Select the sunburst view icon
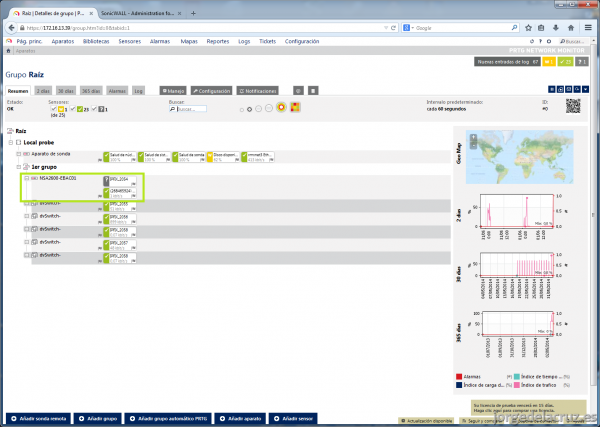Screen dimensions: 600x427 click(281, 108)
